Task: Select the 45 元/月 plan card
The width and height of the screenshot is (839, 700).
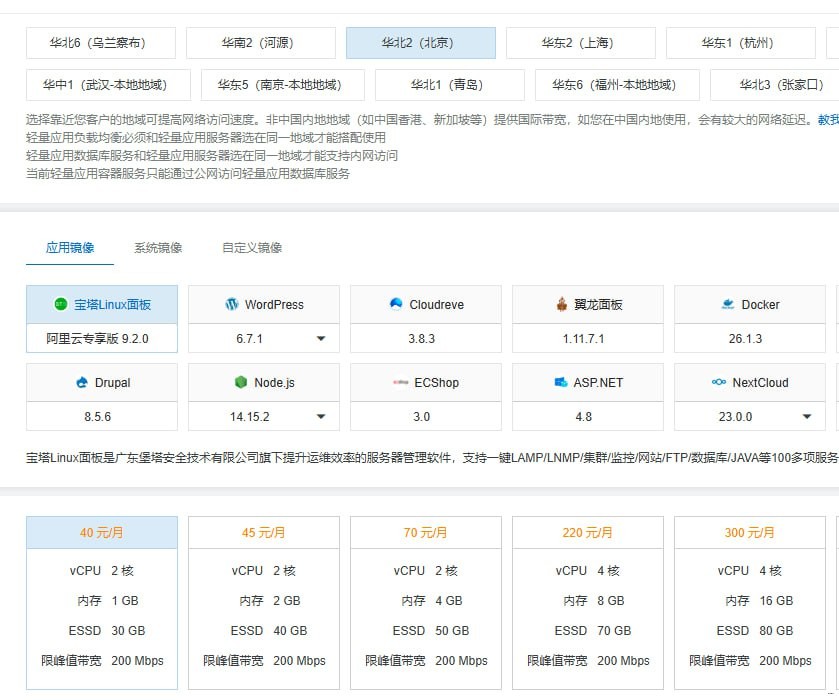Action: (x=263, y=602)
